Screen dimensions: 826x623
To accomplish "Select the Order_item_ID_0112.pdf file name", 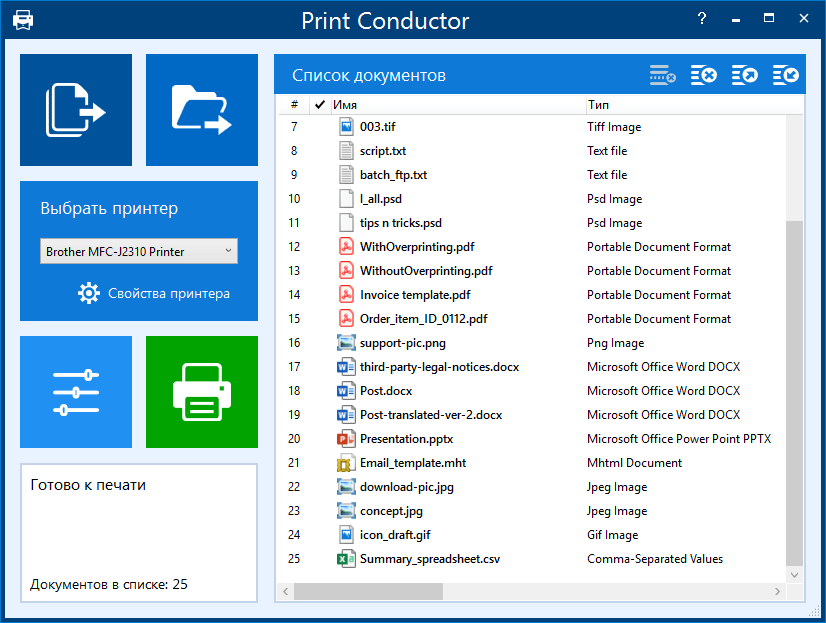I will tap(424, 319).
